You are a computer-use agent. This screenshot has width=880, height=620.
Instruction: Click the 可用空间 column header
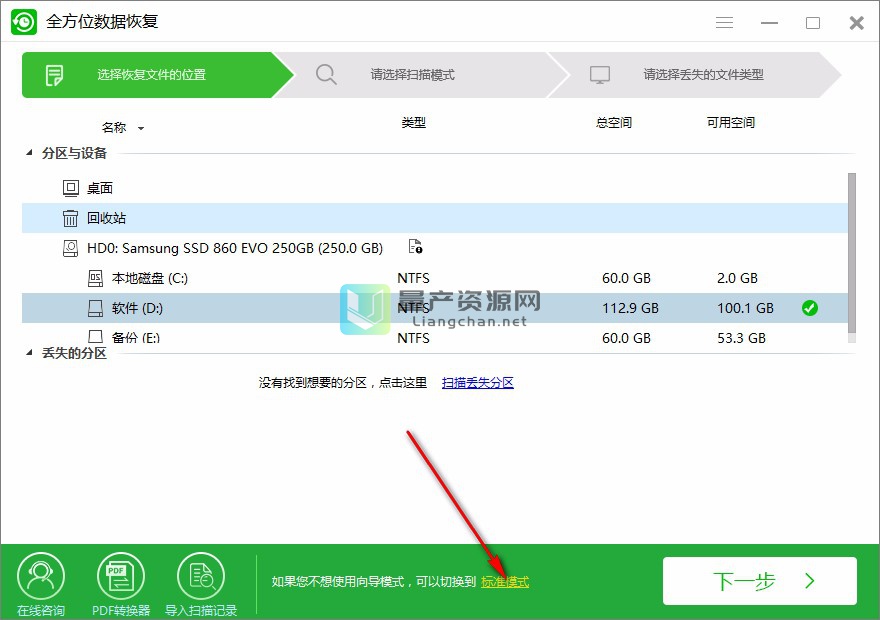point(731,122)
